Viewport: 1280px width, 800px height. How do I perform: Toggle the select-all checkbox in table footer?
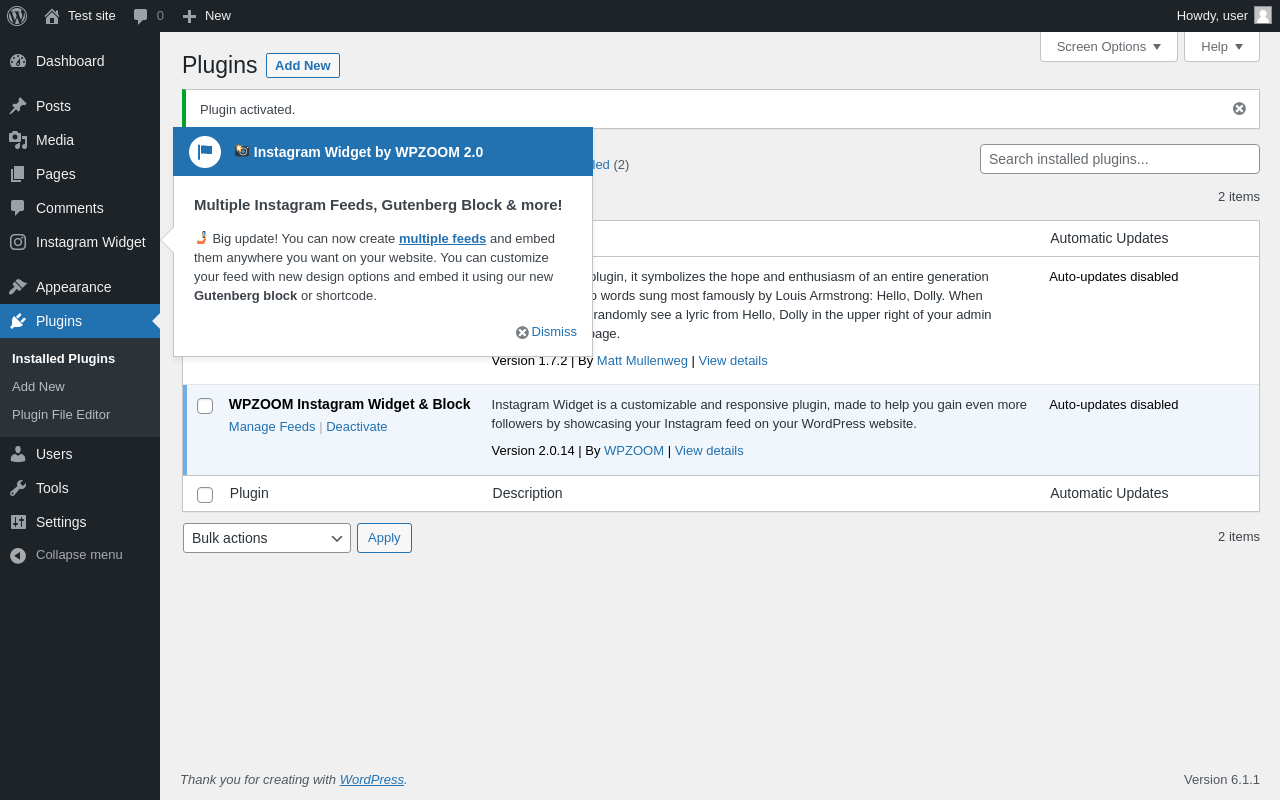[x=205, y=495]
